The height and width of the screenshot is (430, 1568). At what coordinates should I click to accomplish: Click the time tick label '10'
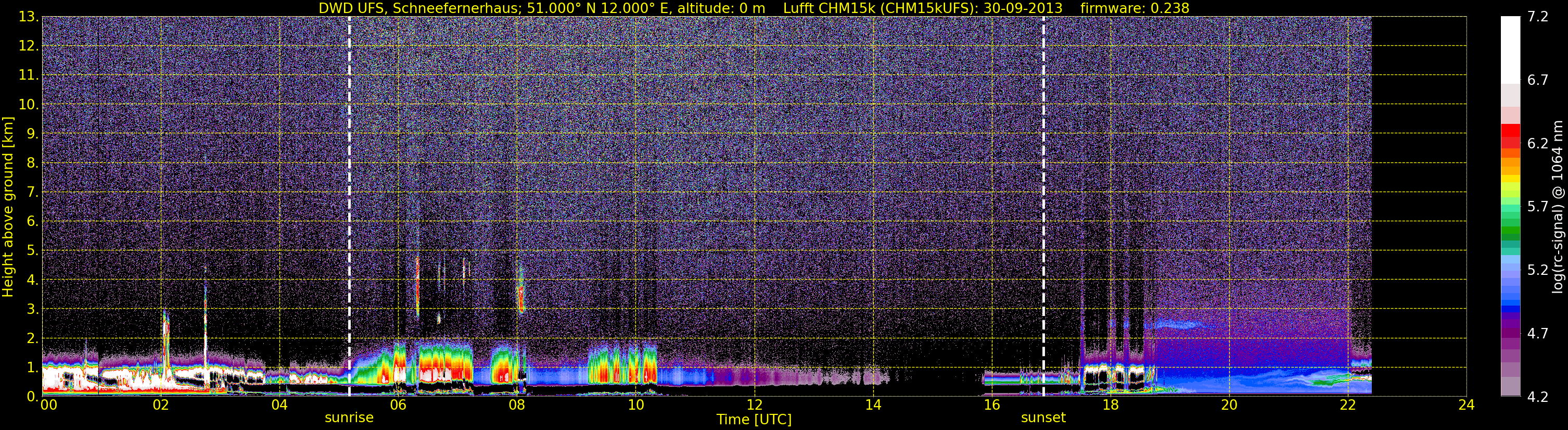tap(635, 405)
